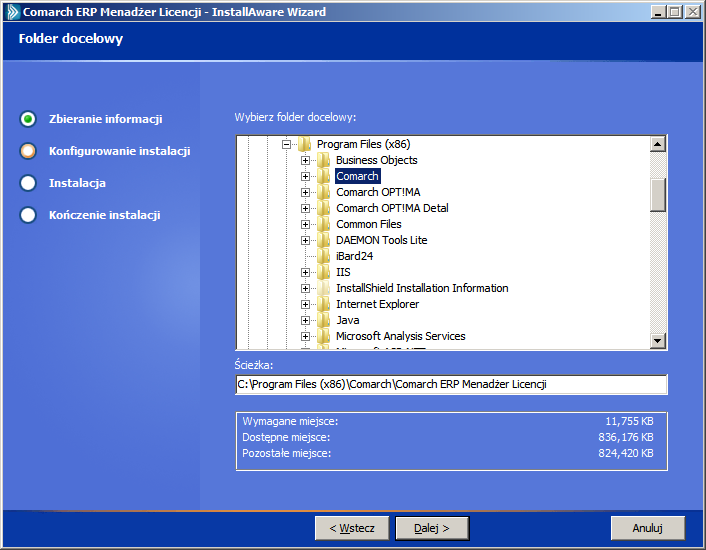This screenshot has height=550, width=706.
Task: Click the green Zbieranie informacji step indicator
Action: [28, 119]
